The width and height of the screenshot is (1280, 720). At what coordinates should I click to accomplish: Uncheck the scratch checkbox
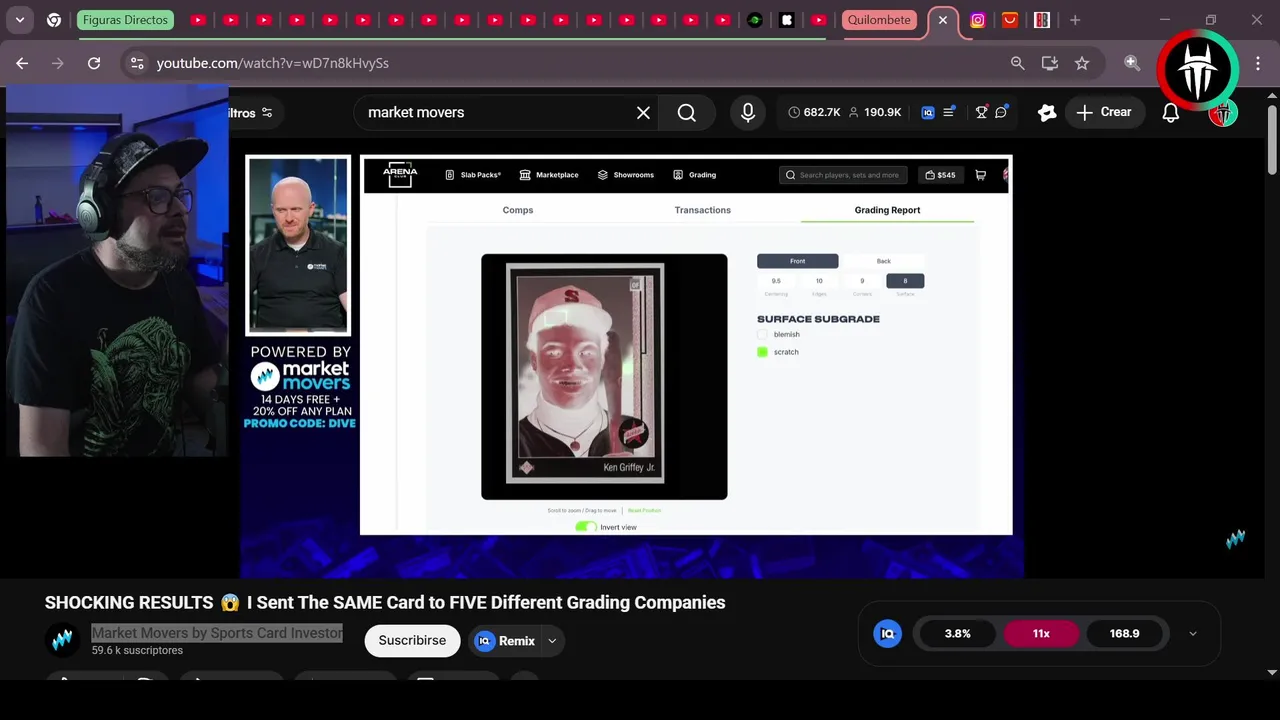762,352
